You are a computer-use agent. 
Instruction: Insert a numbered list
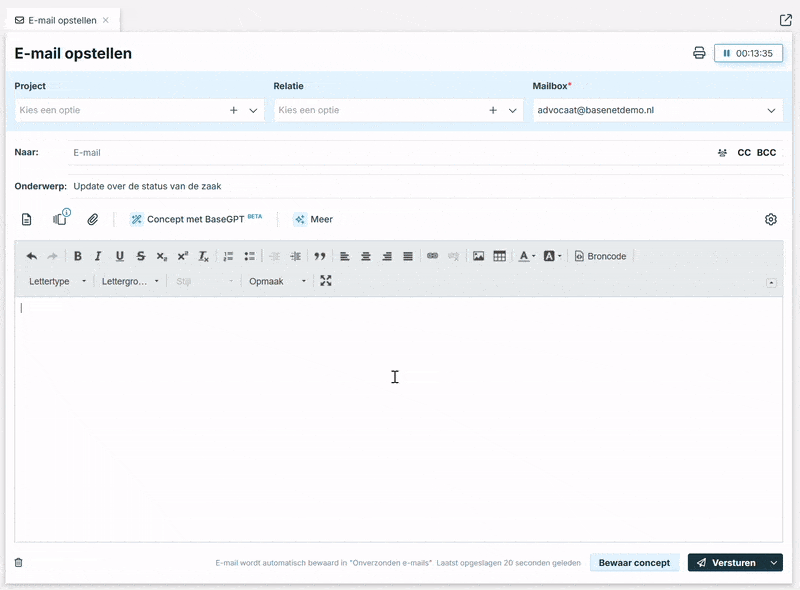pyautogui.click(x=228, y=256)
